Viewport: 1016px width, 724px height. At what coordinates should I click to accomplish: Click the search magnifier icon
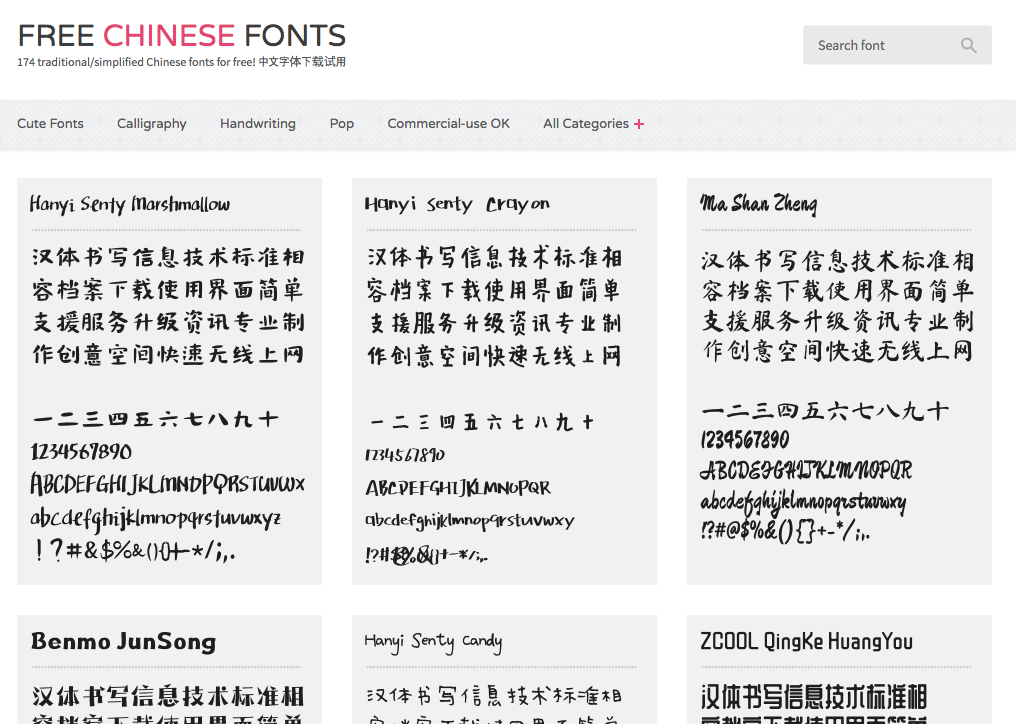(x=969, y=45)
